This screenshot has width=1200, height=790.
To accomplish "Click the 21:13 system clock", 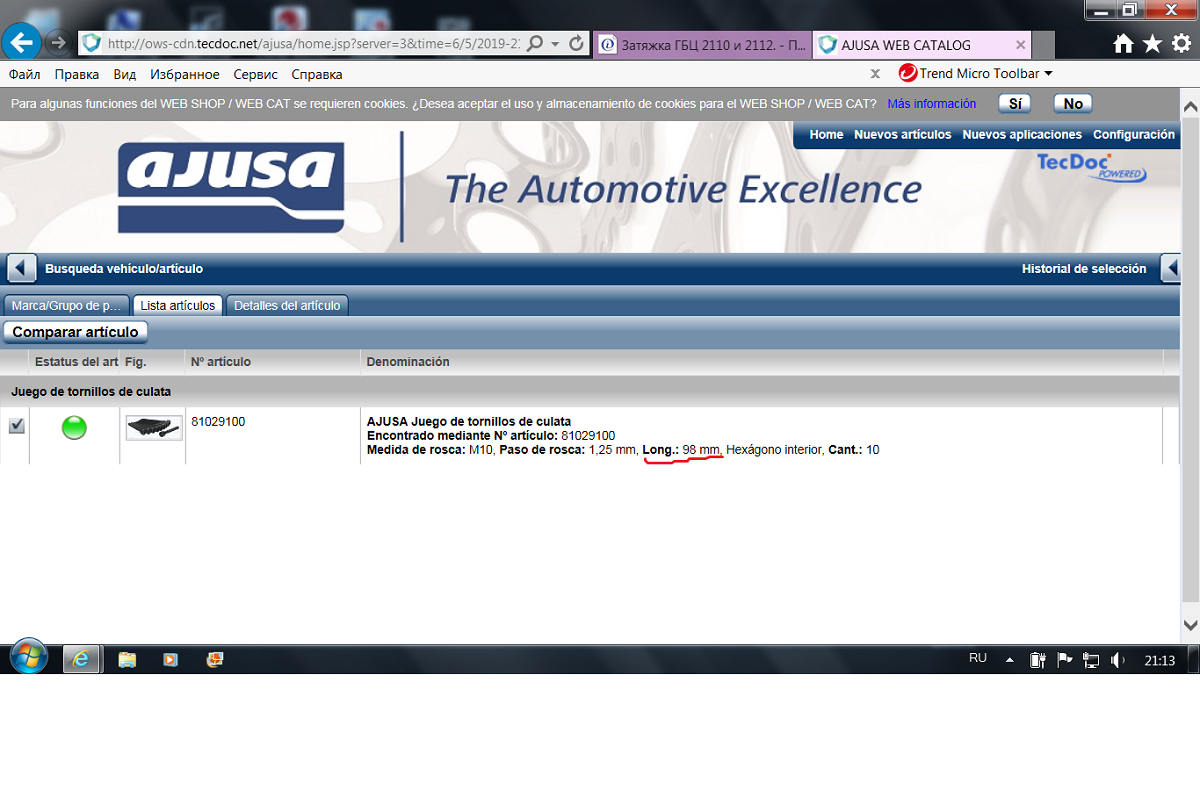I will 1160,660.
